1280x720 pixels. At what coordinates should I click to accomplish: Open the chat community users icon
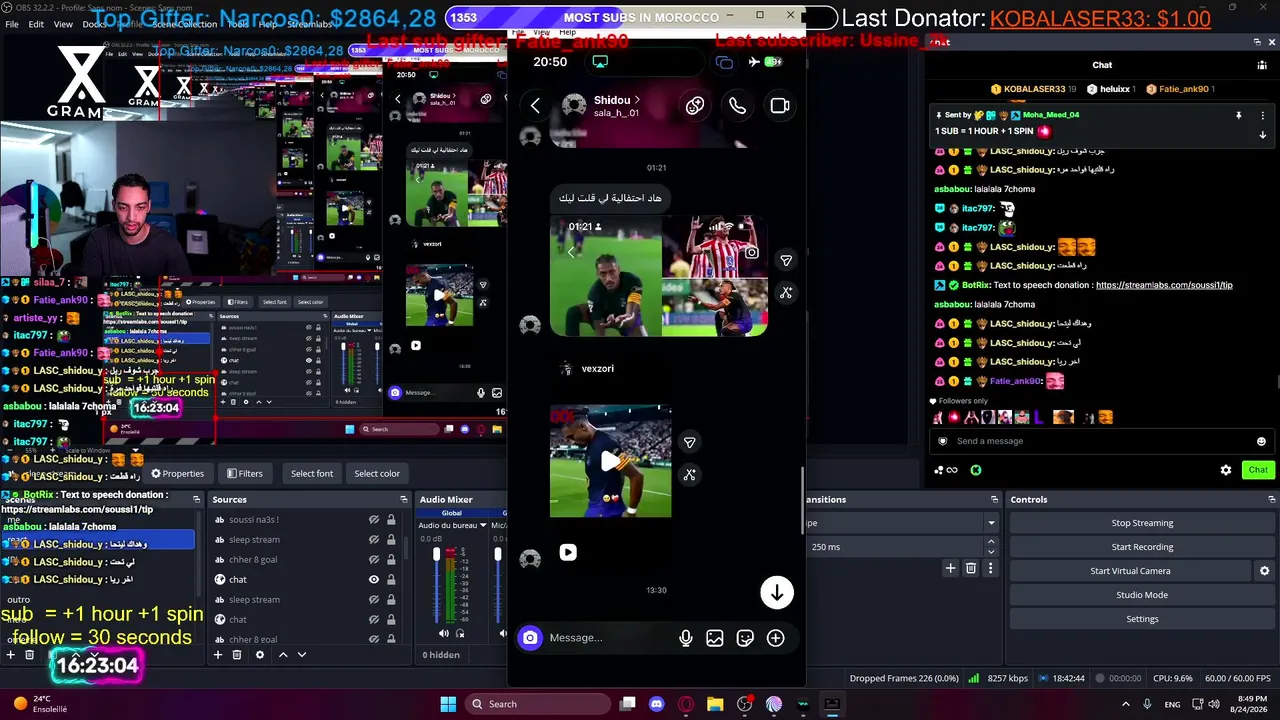[1262, 65]
